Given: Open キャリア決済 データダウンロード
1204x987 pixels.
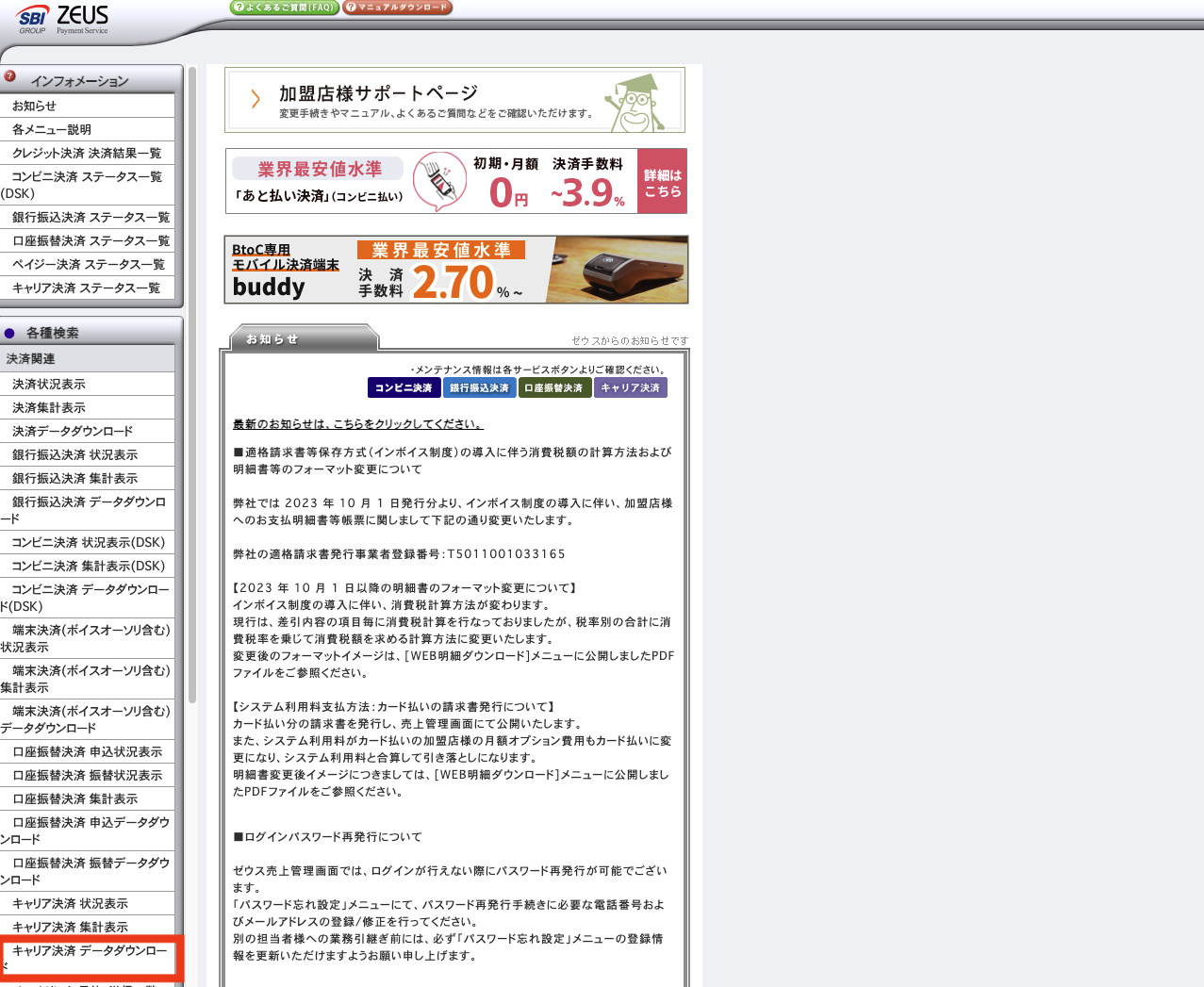Looking at the screenshot, I should pyautogui.click(x=87, y=959).
